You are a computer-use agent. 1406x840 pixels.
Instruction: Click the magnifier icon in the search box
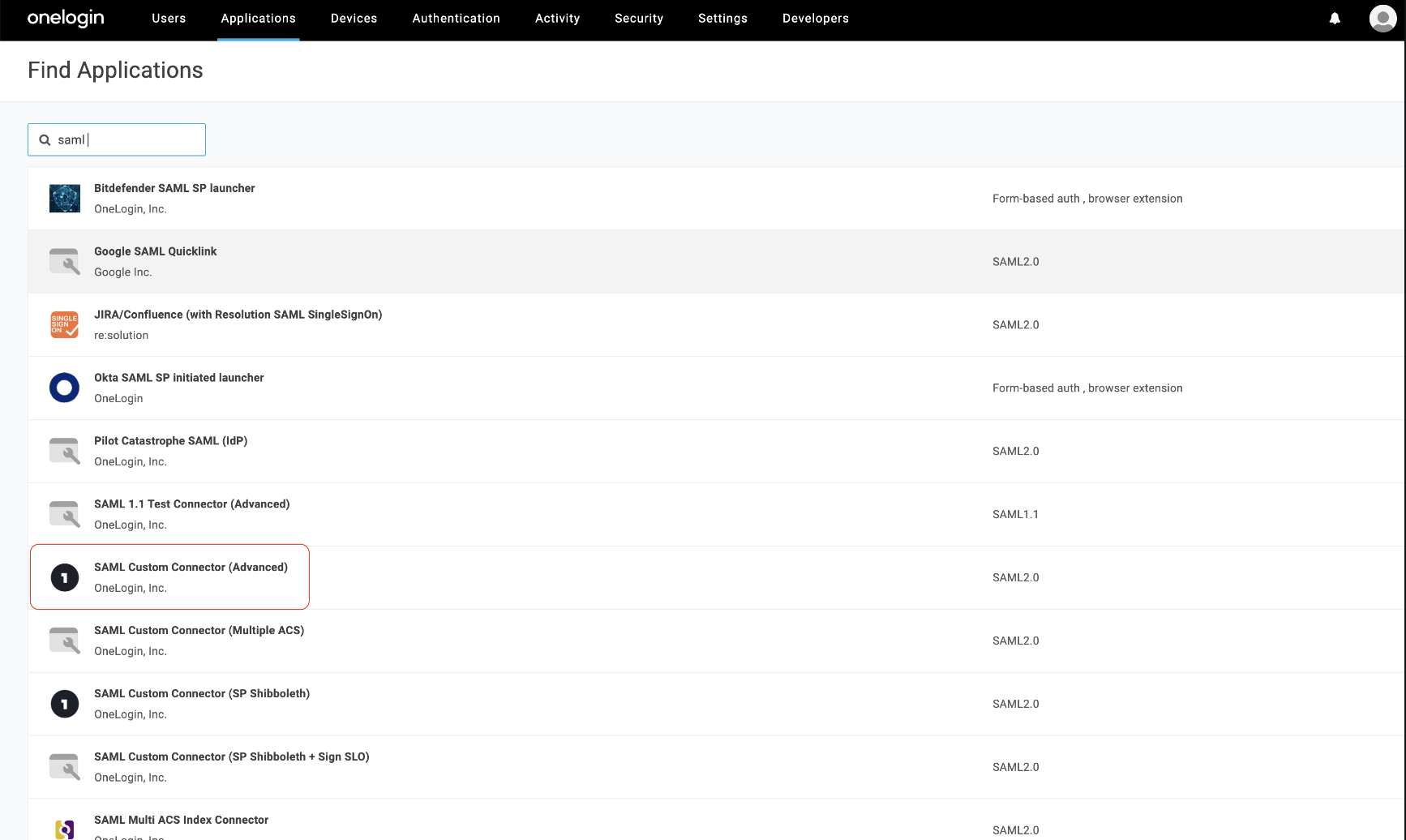pyautogui.click(x=45, y=139)
